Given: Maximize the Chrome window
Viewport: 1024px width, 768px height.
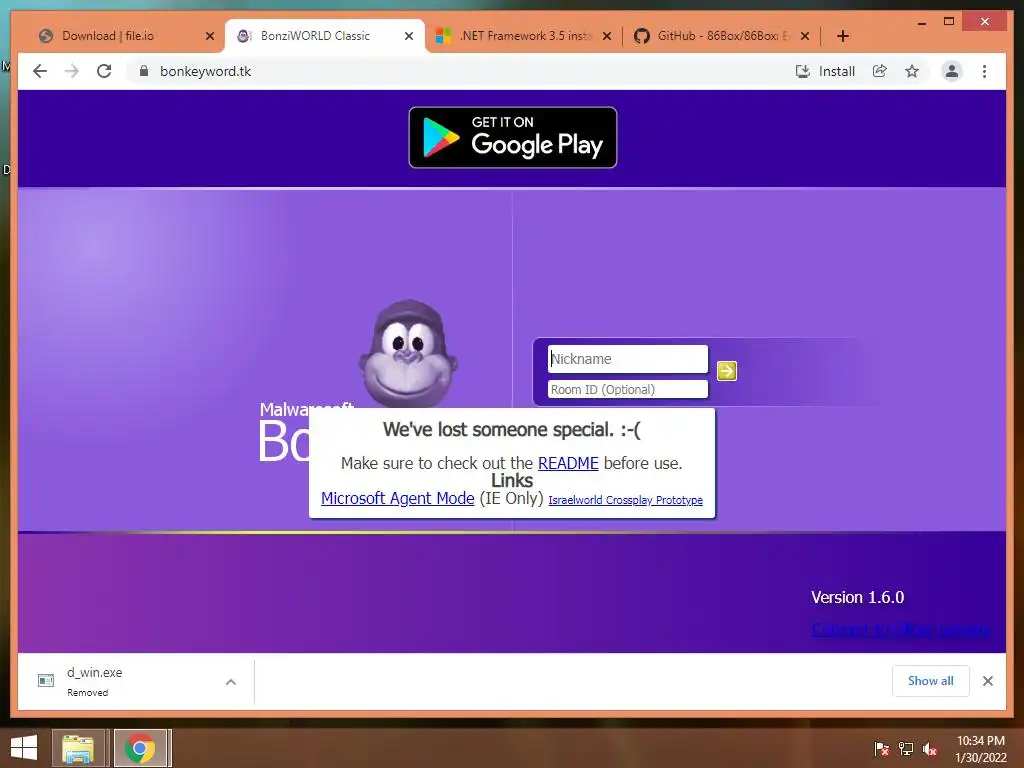Looking at the screenshot, I should pyautogui.click(x=949, y=22).
